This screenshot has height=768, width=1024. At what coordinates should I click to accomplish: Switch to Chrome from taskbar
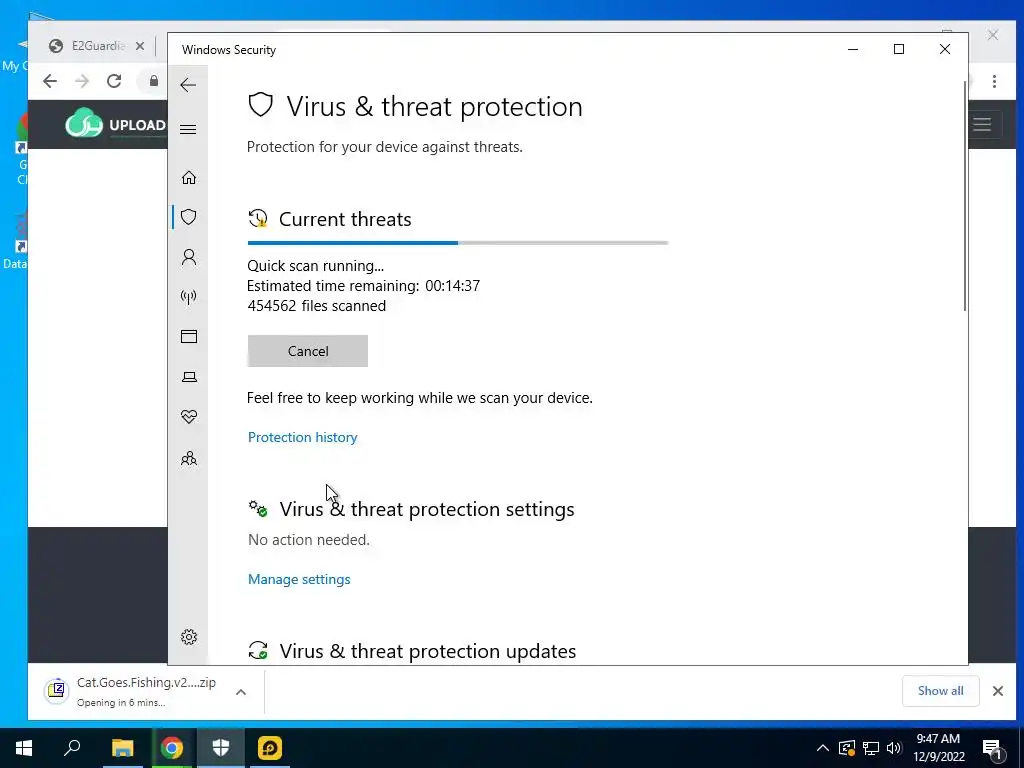[x=172, y=748]
